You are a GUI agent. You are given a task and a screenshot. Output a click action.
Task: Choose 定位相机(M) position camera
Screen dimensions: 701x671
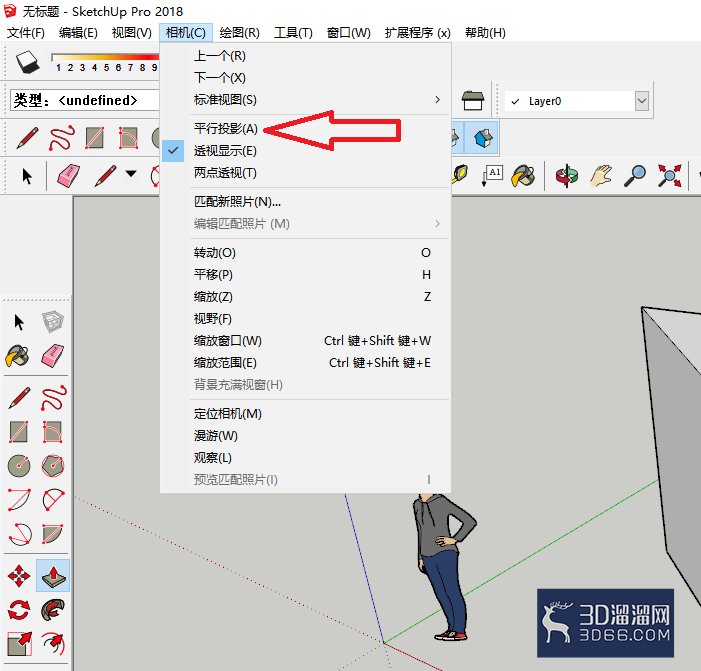(x=305, y=414)
